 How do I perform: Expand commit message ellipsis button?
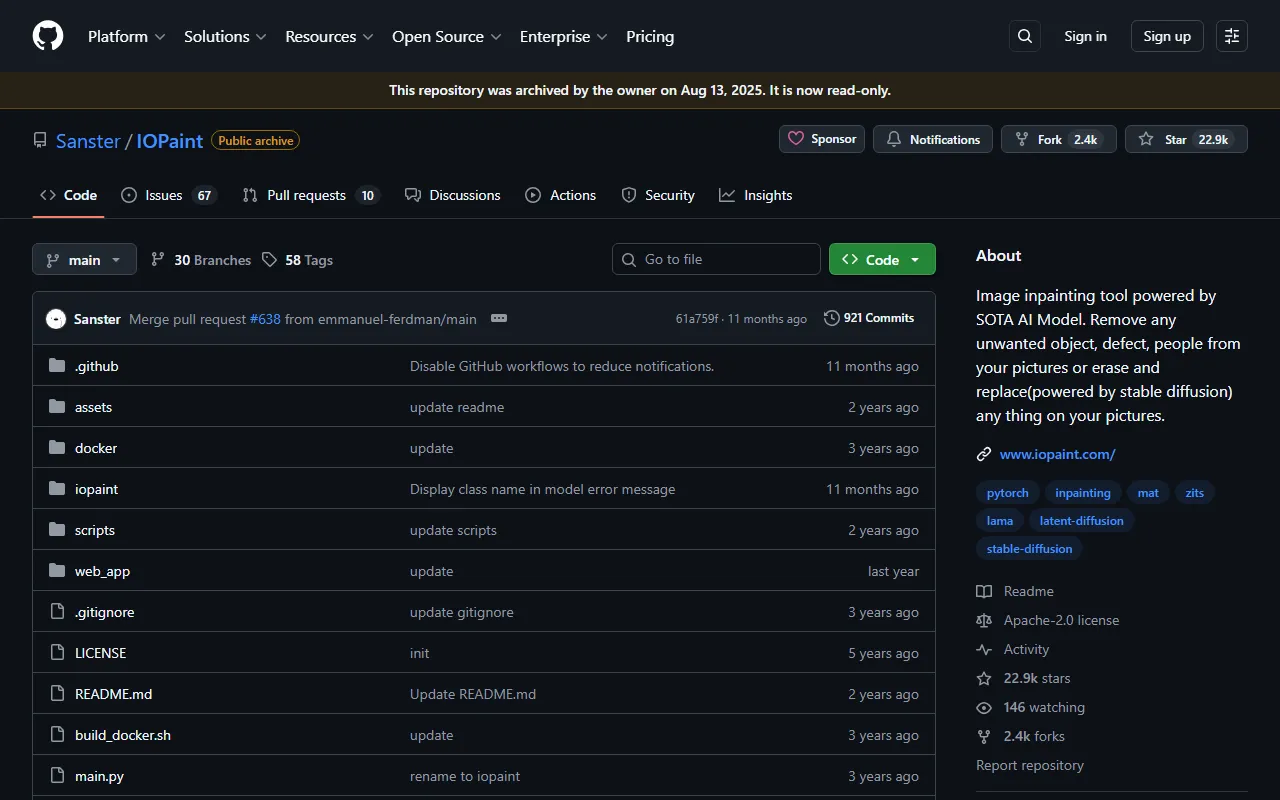pos(499,318)
